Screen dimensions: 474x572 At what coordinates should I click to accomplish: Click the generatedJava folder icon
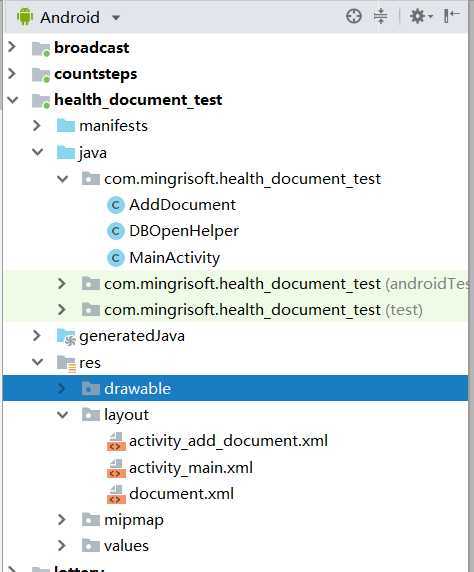(x=66, y=336)
